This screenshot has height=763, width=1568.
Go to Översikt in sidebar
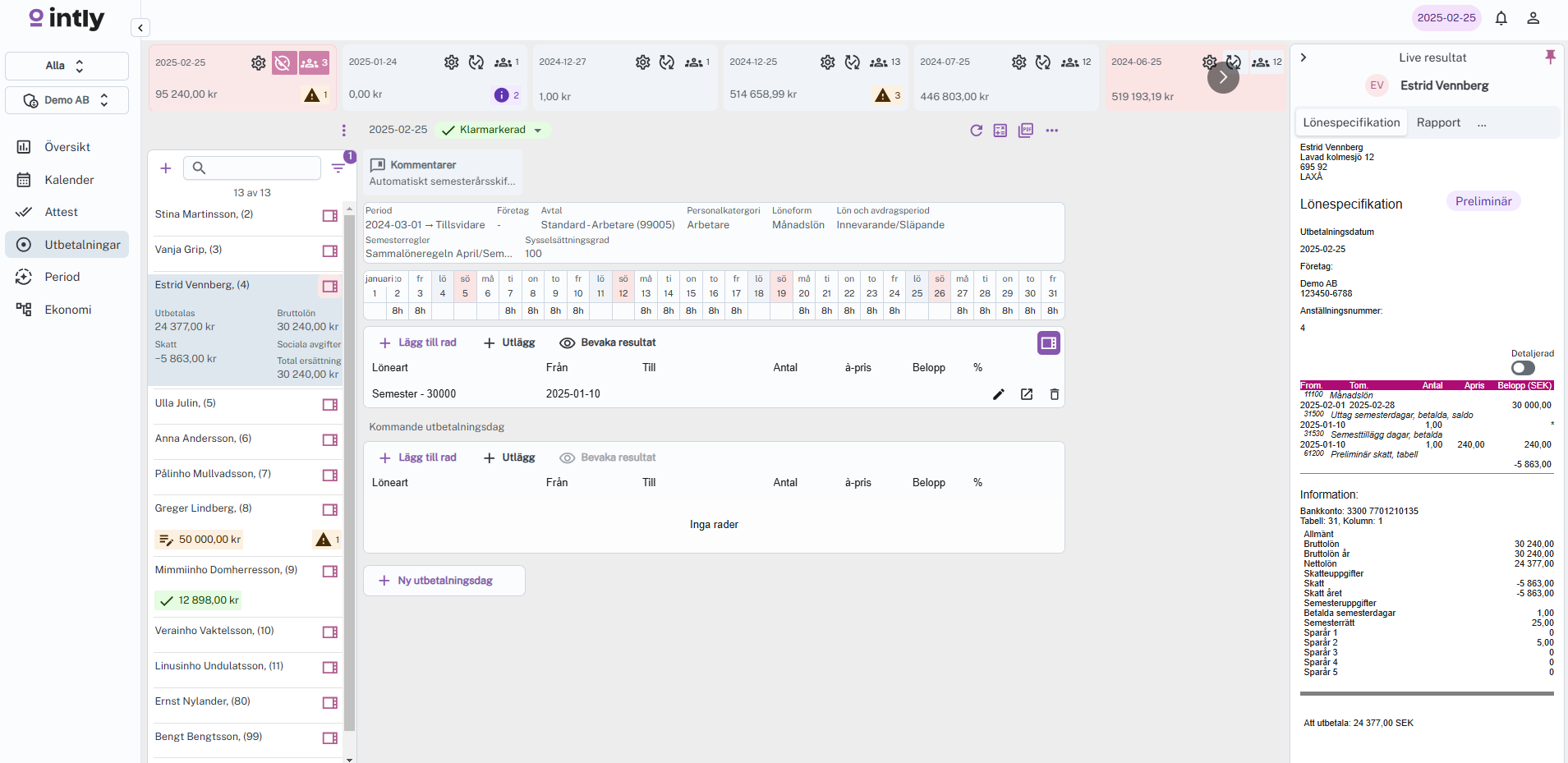coord(67,147)
